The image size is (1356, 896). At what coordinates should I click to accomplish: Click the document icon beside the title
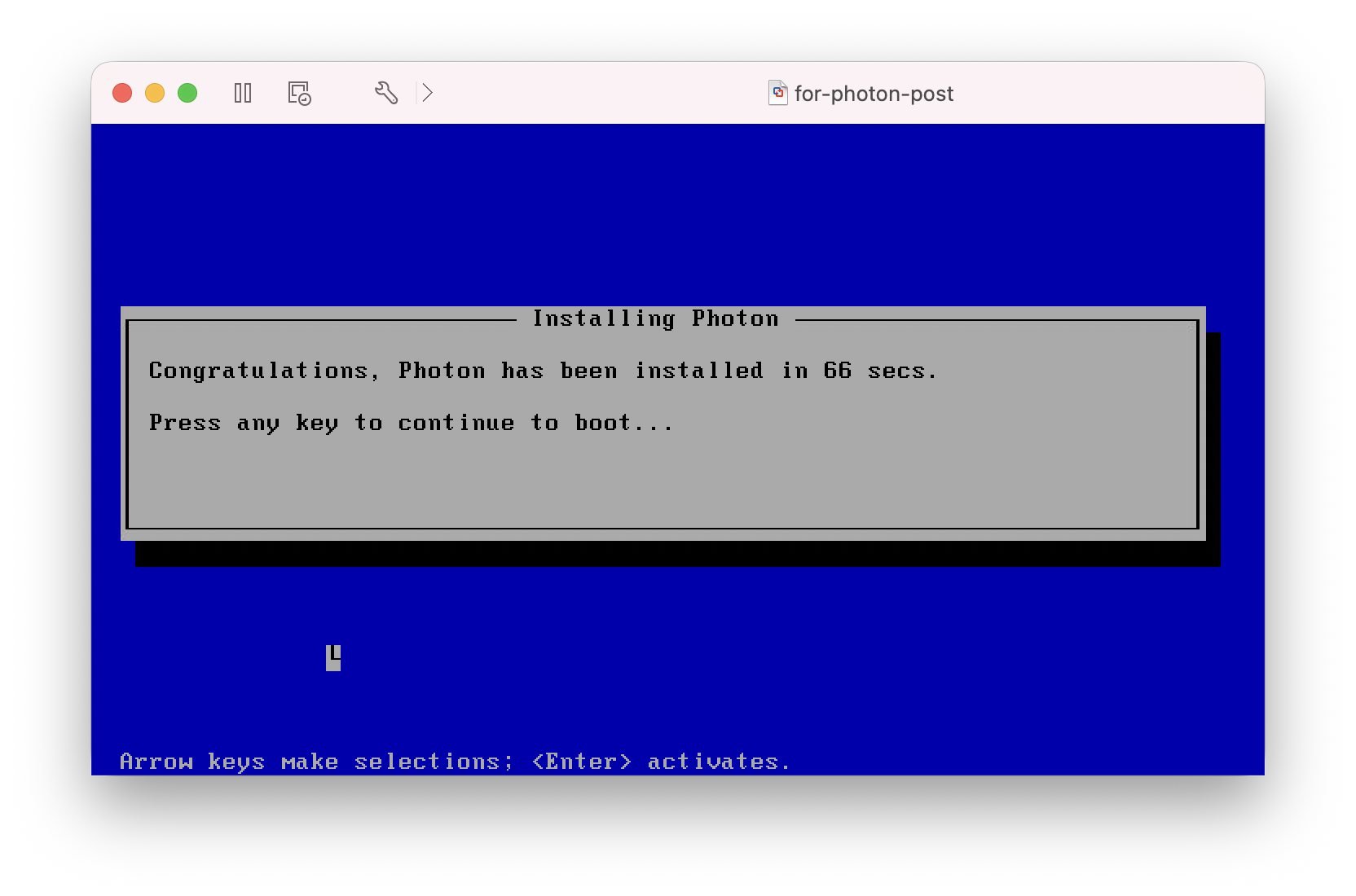(777, 93)
